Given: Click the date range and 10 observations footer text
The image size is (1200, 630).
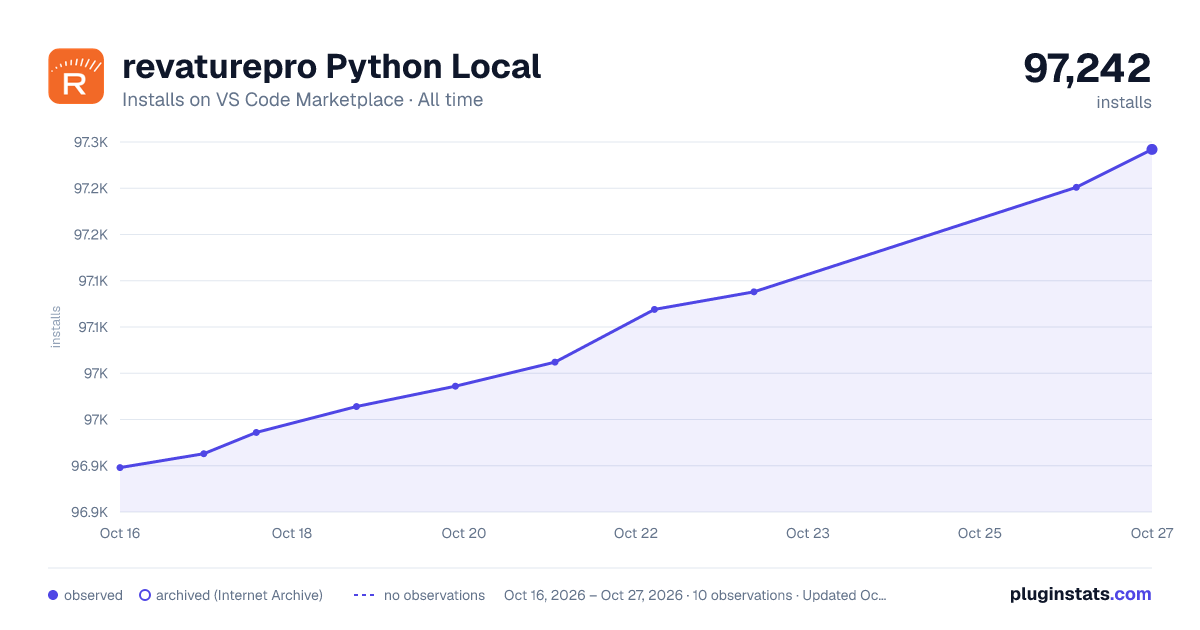Looking at the screenshot, I should click(695, 595).
